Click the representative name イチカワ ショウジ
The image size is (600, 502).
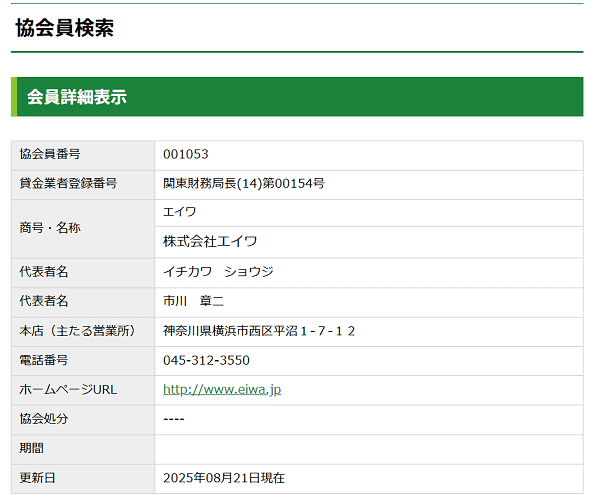pos(218,272)
